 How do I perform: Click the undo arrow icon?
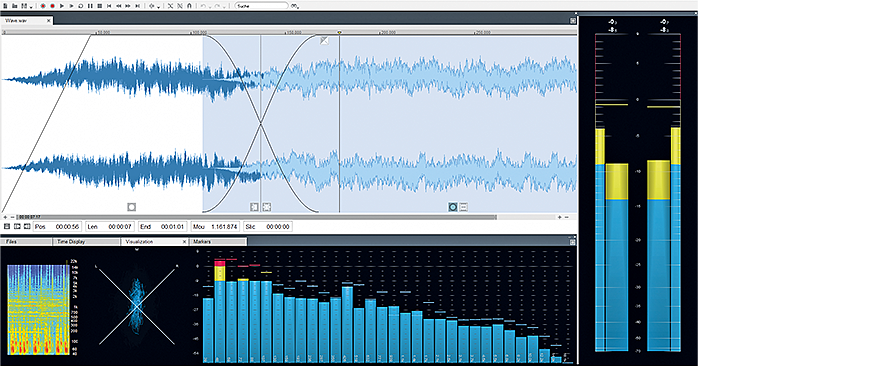203,6
